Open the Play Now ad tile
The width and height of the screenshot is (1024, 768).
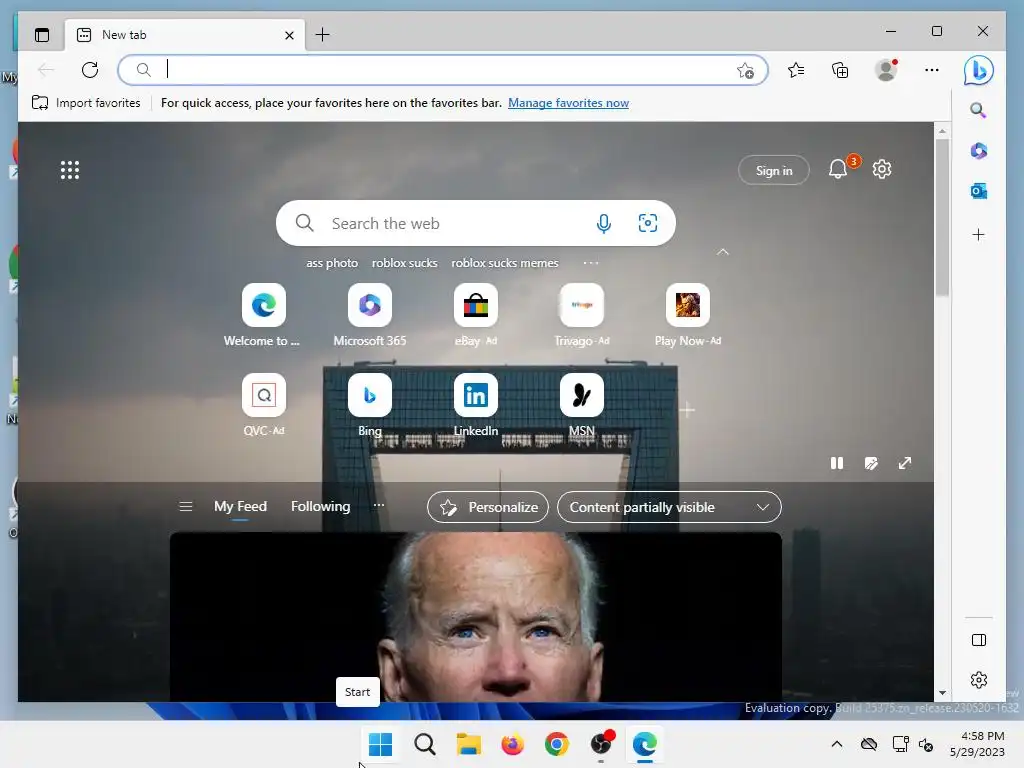pyautogui.click(x=688, y=316)
